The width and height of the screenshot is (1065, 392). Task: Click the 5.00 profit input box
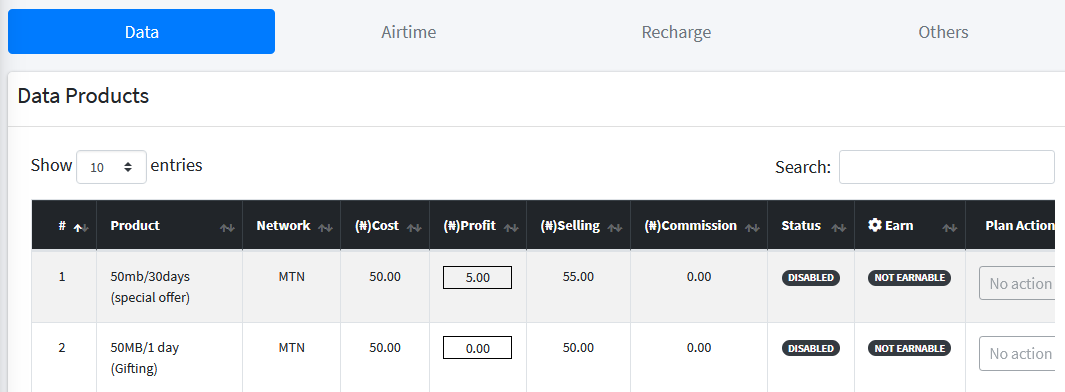click(x=477, y=278)
